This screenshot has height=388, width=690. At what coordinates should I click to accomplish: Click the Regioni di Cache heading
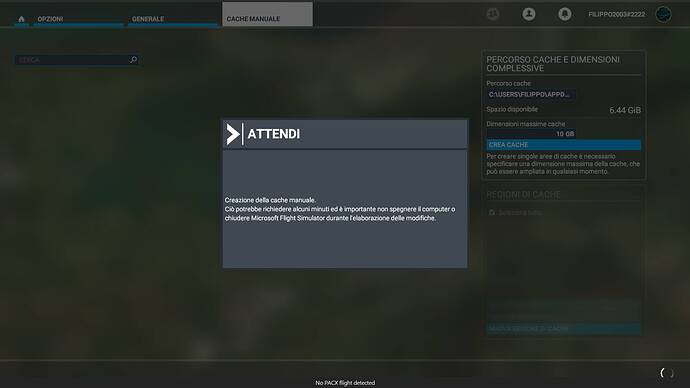click(523, 195)
